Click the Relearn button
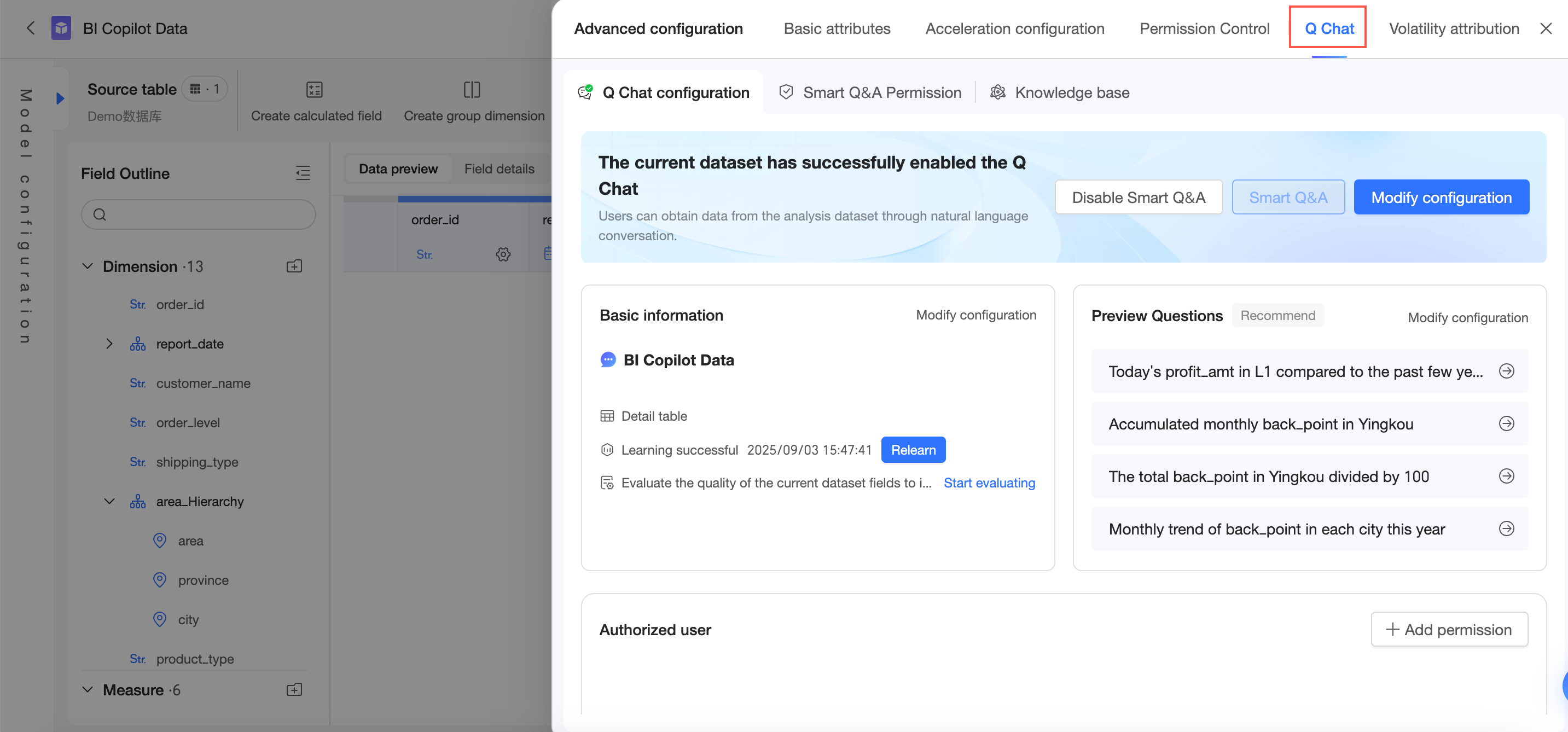This screenshot has width=1568, height=732. click(x=913, y=450)
